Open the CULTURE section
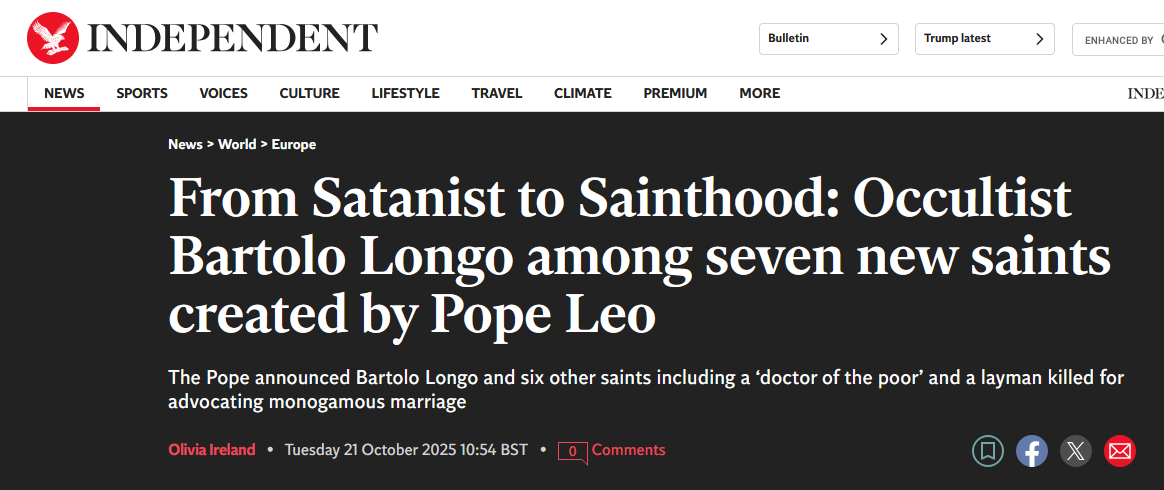Viewport: 1164px width, 490px height. click(x=309, y=93)
